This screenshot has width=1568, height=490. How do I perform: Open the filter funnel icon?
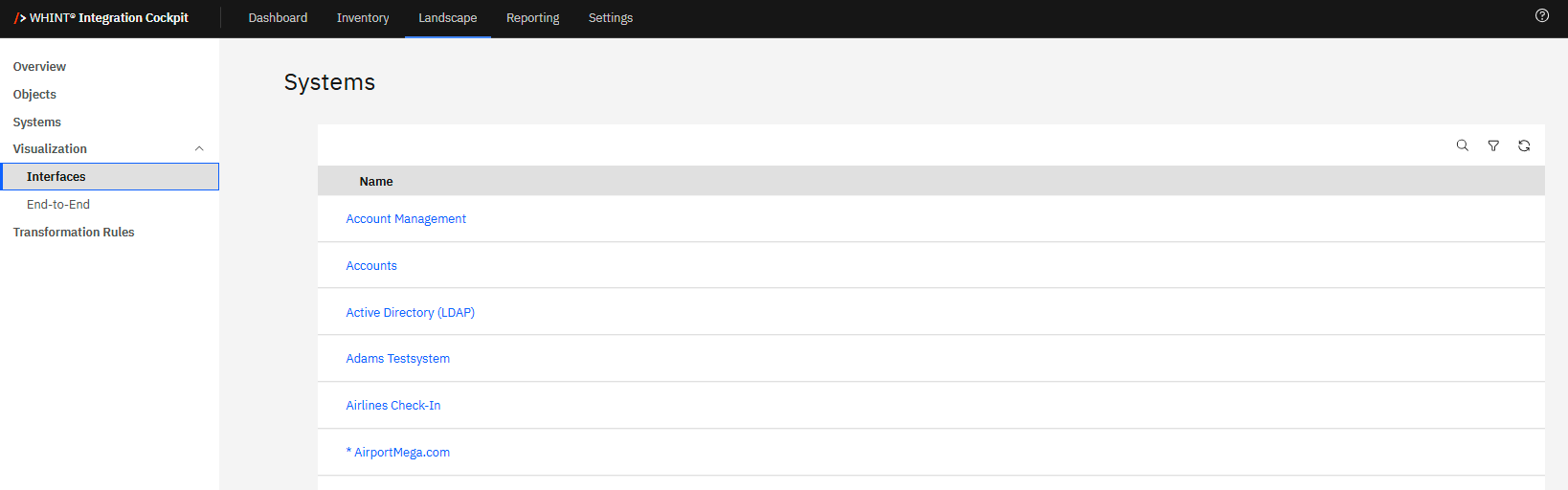[1493, 145]
